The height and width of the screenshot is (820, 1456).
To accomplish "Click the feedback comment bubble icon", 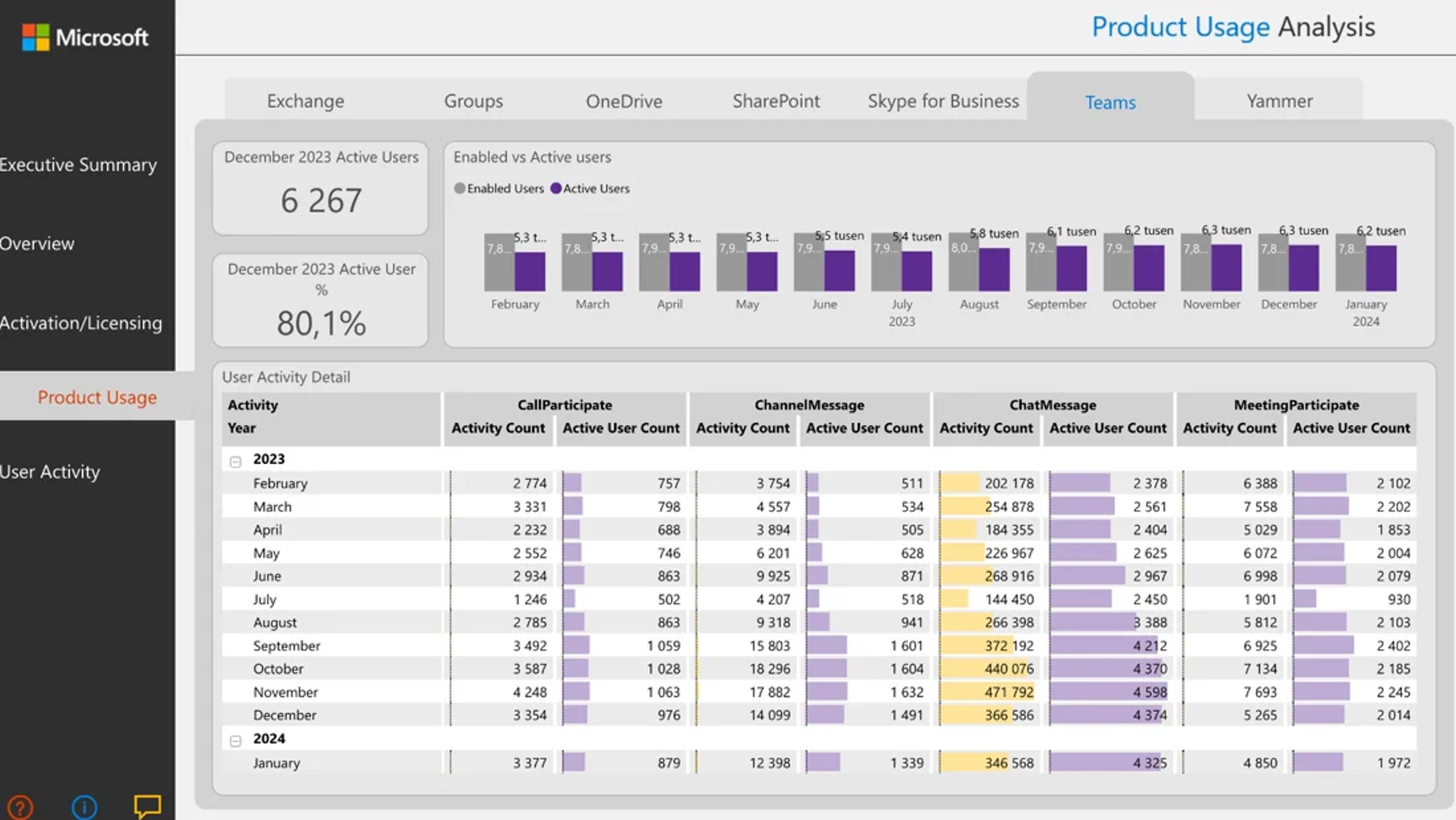I will (x=147, y=806).
